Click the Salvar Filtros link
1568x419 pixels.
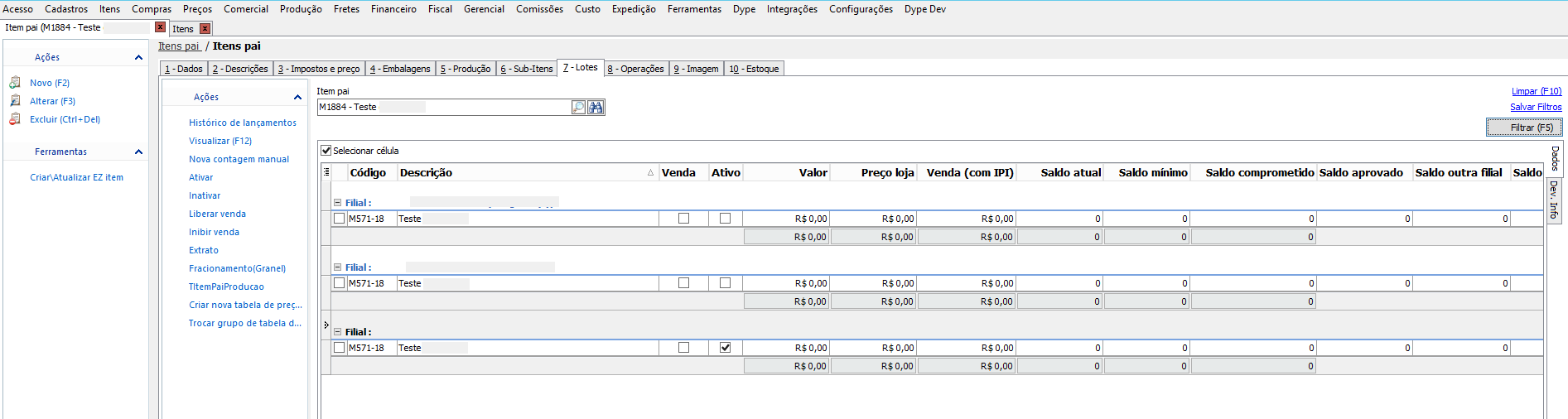coord(1536,107)
